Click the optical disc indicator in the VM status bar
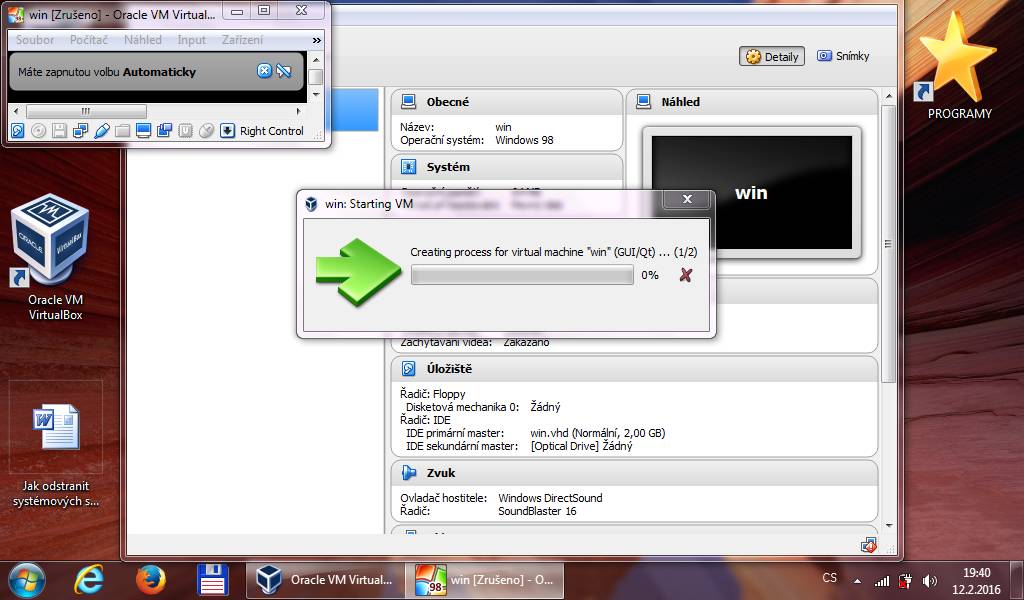Viewport: 1024px width, 600px height. pos(39,131)
